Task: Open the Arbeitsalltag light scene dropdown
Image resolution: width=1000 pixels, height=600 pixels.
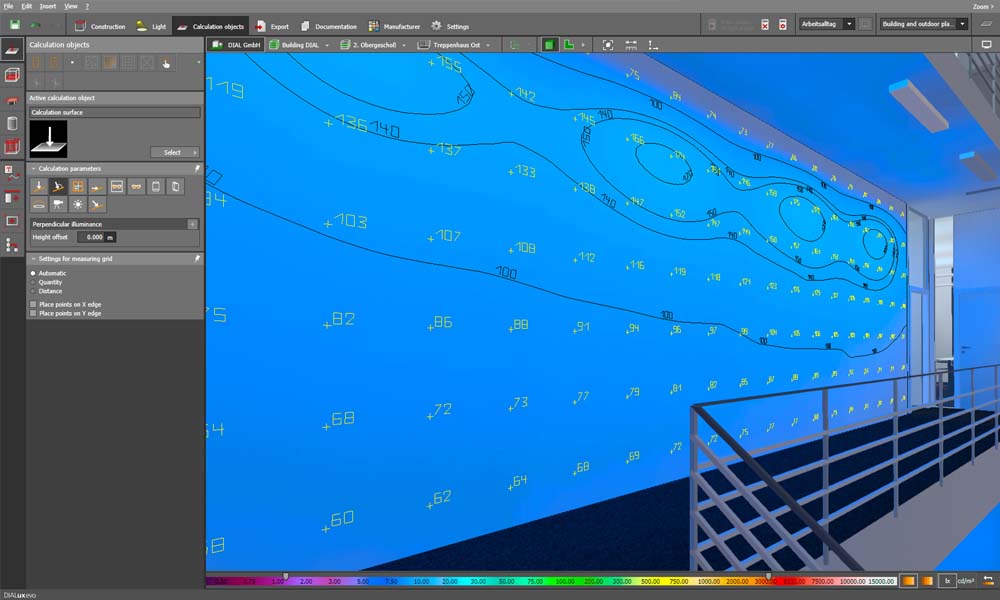Action: coord(849,24)
